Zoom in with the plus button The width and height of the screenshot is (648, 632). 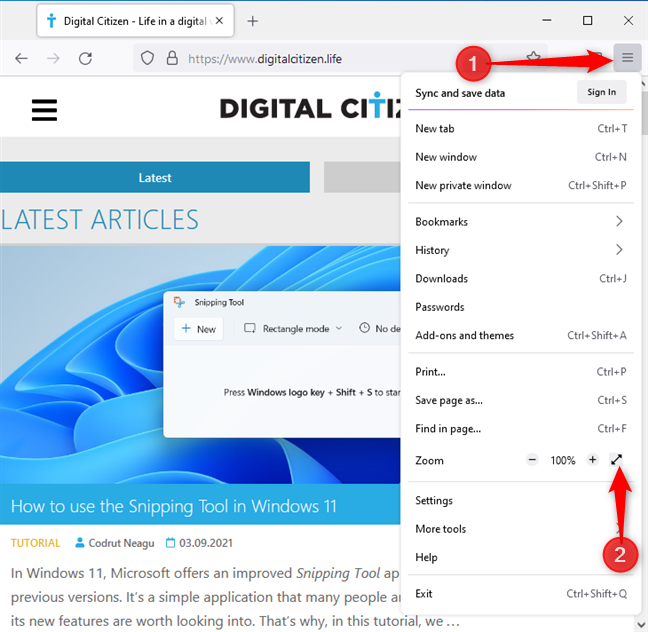click(592, 460)
